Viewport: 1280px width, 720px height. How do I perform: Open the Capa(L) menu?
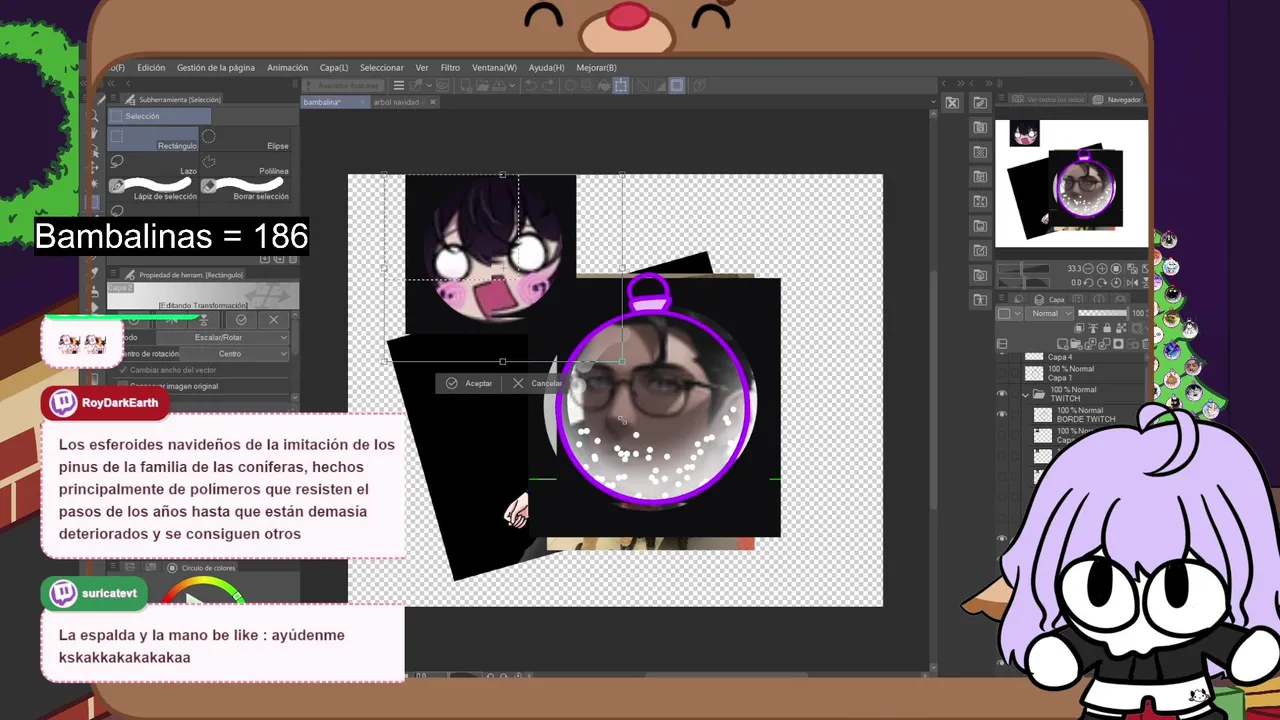(x=334, y=68)
